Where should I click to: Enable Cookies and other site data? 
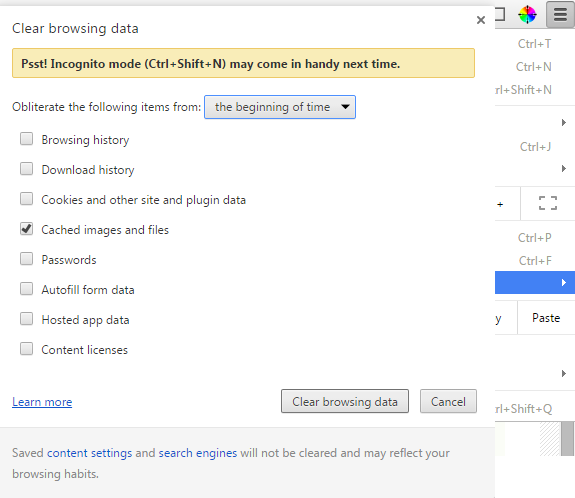pyautogui.click(x=26, y=199)
